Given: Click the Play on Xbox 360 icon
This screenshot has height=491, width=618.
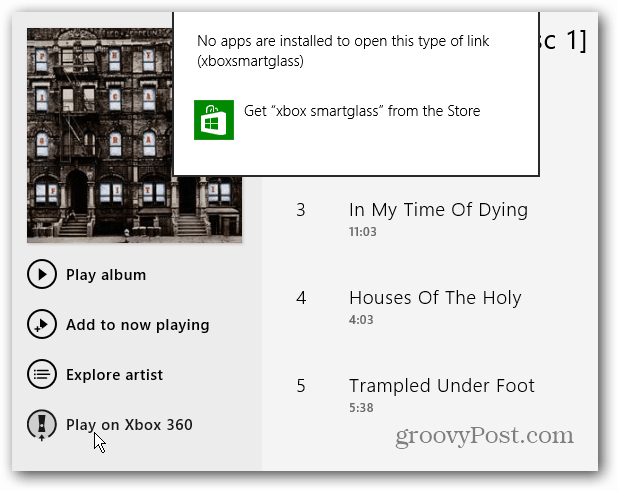Looking at the screenshot, I should 42,425.
